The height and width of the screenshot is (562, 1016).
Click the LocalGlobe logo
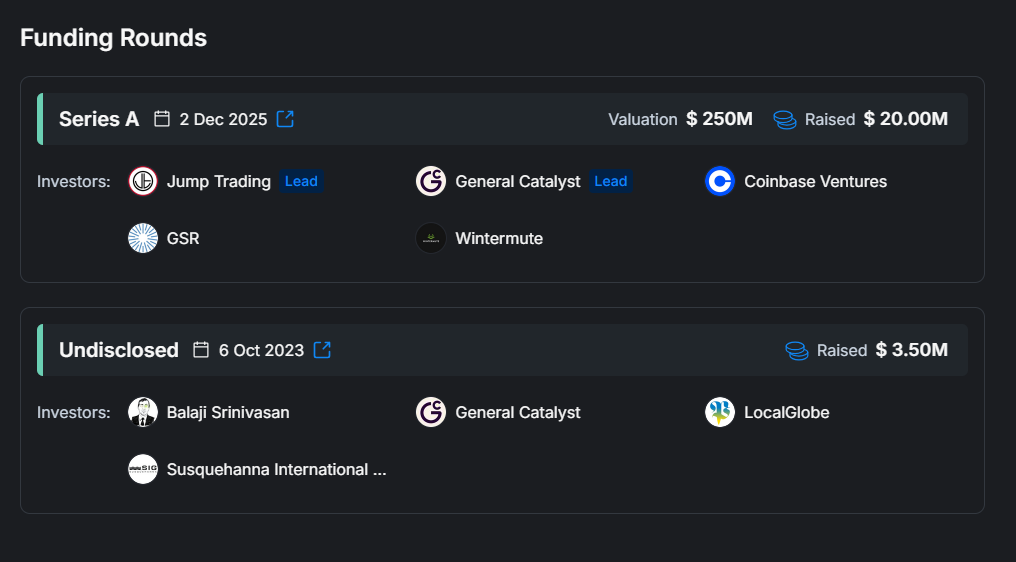720,412
